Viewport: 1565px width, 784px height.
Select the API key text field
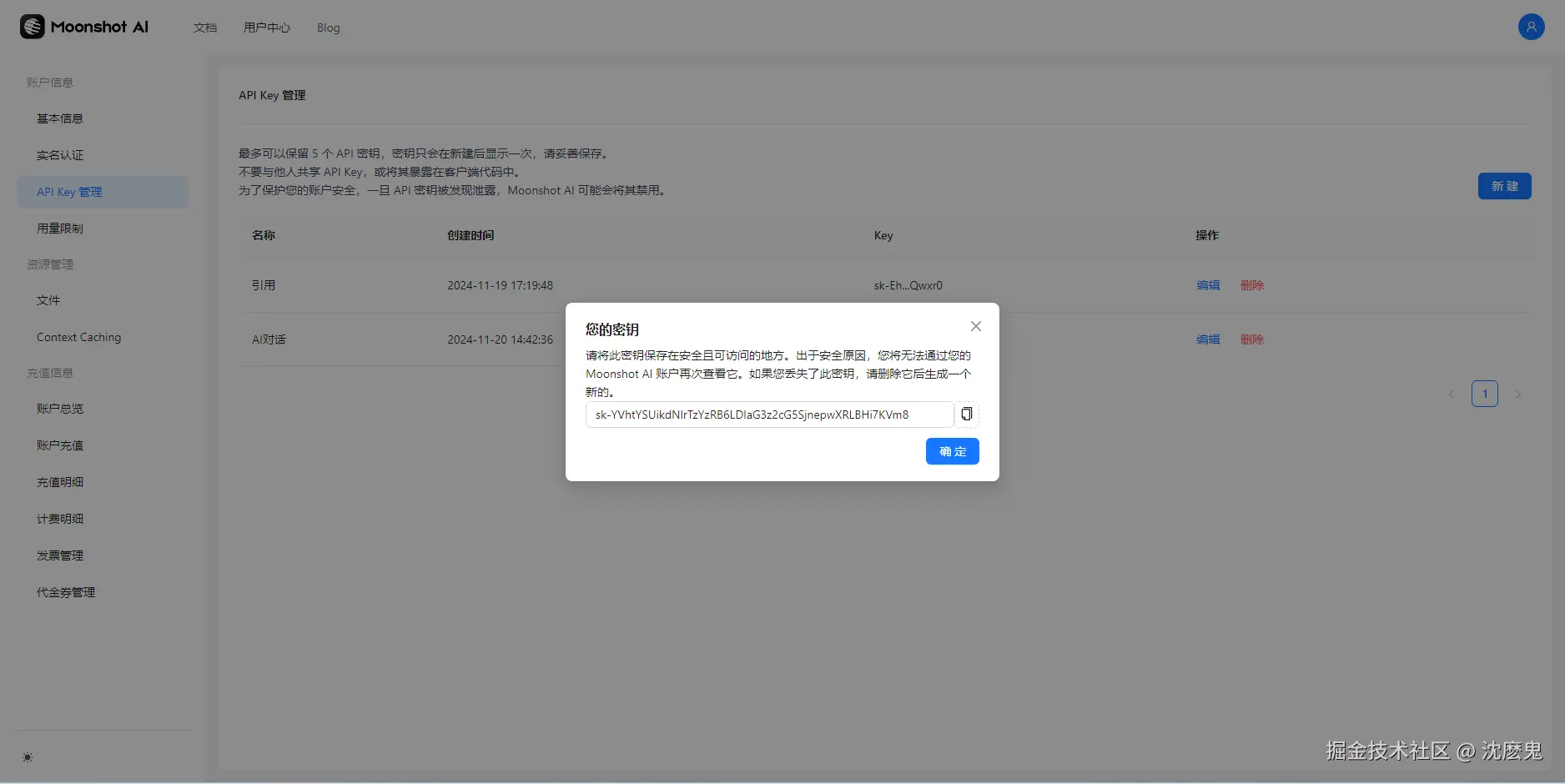coord(767,414)
